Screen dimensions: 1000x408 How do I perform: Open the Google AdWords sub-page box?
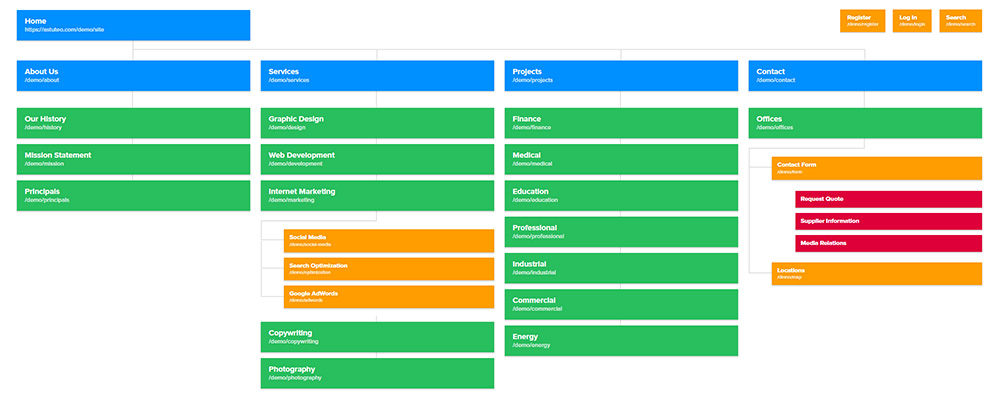click(389, 297)
